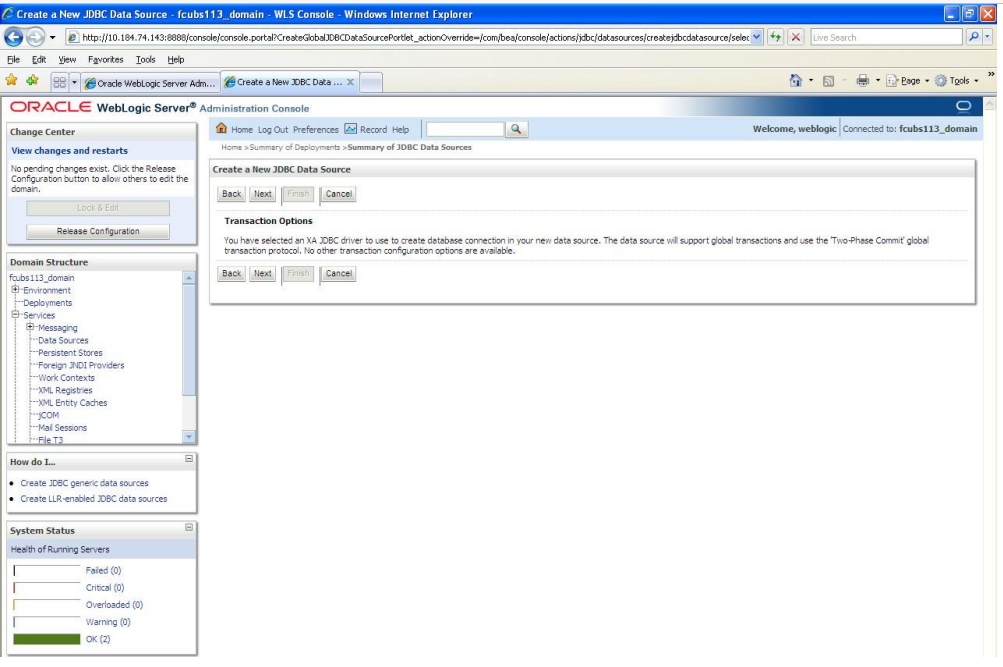Click the top Next button

pyautogui.click(x=263, y=194)
